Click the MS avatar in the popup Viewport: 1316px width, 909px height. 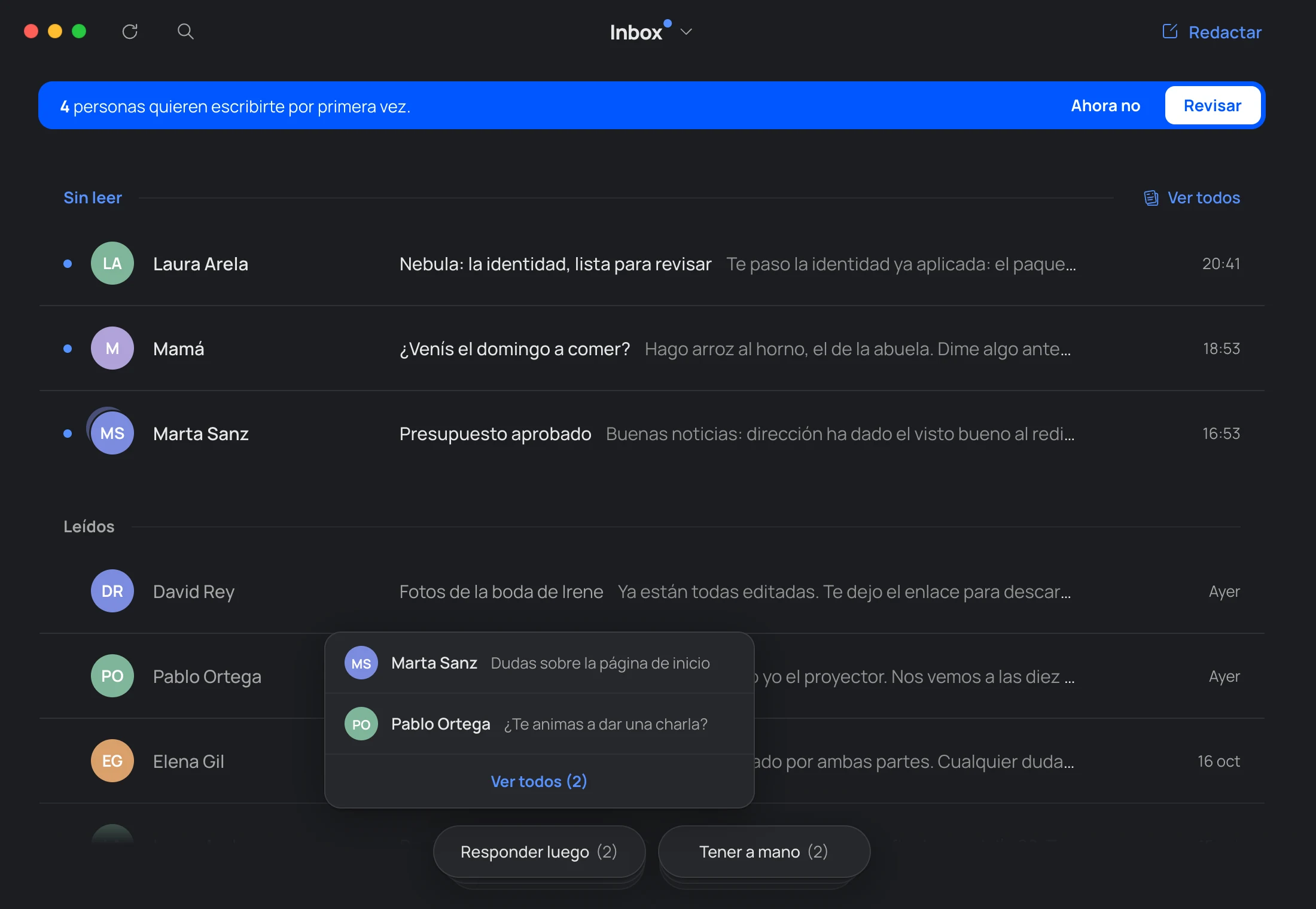pos(361,663)
